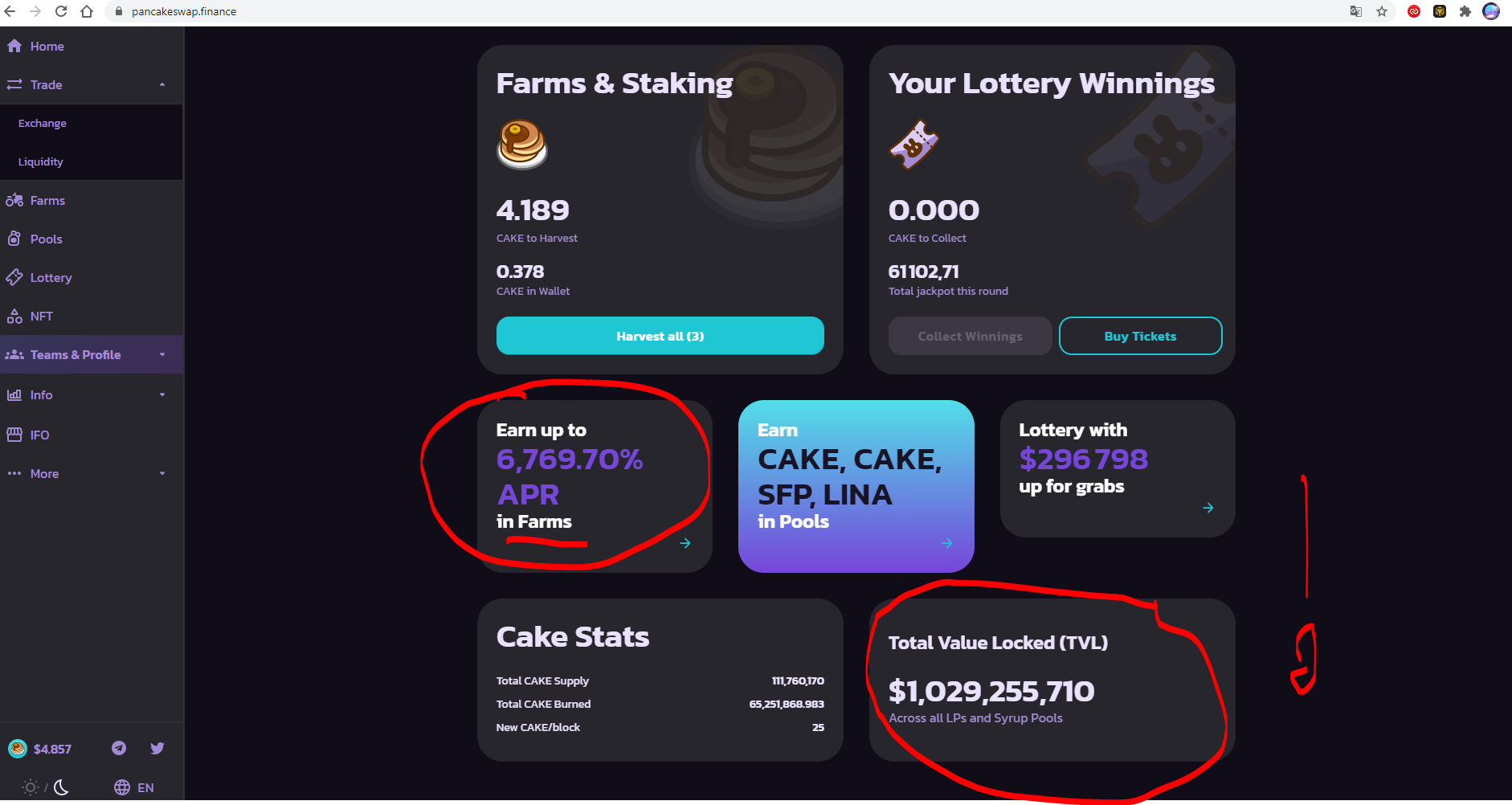Expand the Teams & Profile menu
This screenshot has height=805, width=1512.
pos(162,354)
